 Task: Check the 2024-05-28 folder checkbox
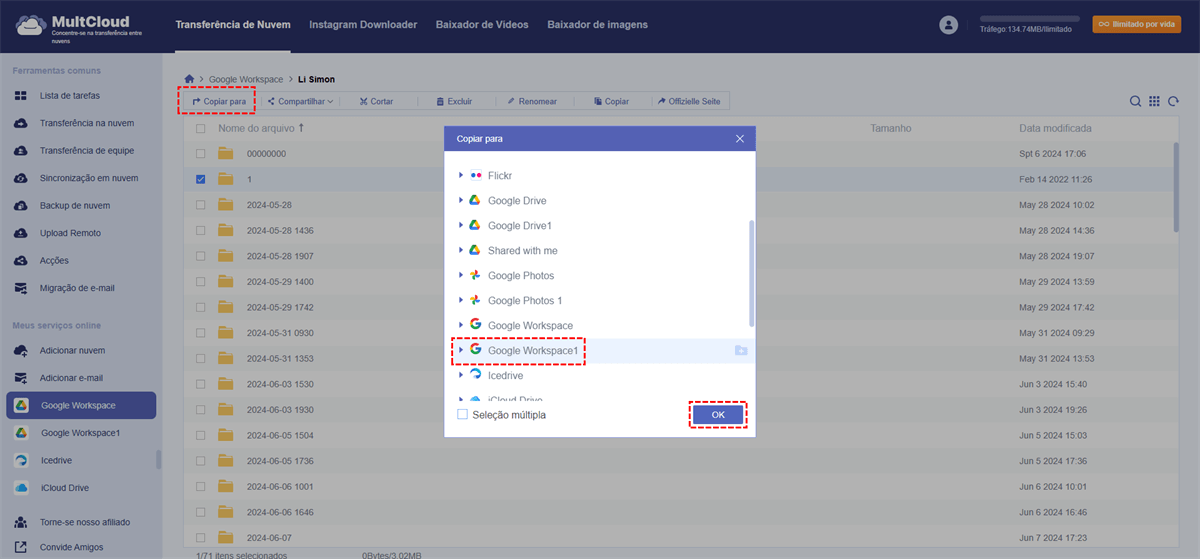point(201,204)
